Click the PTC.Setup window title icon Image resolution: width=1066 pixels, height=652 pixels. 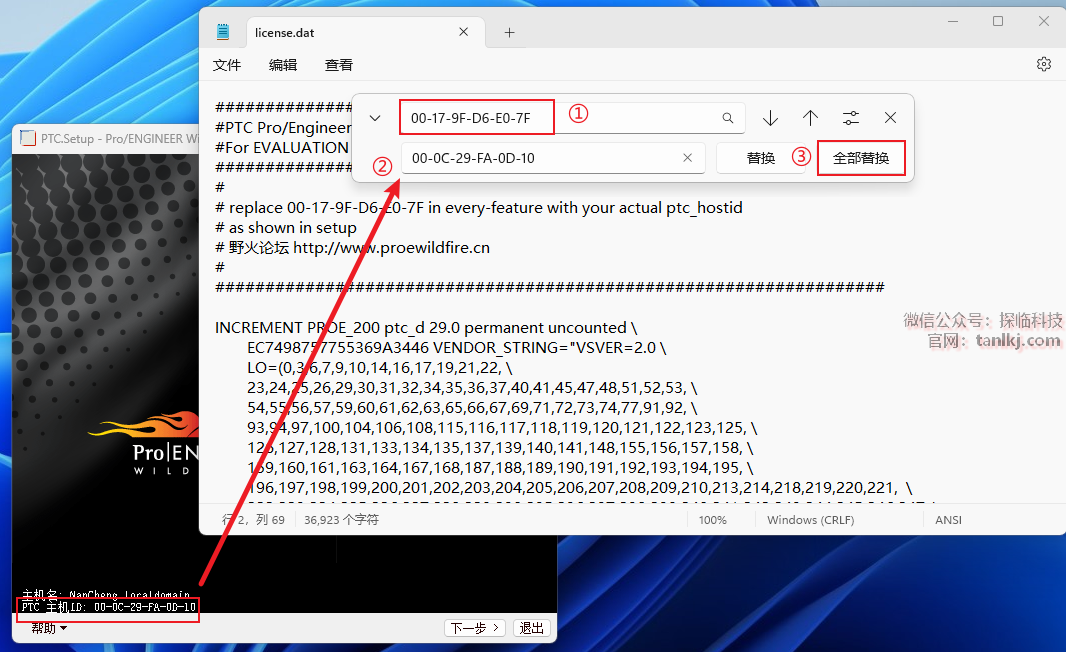point(28,138)
